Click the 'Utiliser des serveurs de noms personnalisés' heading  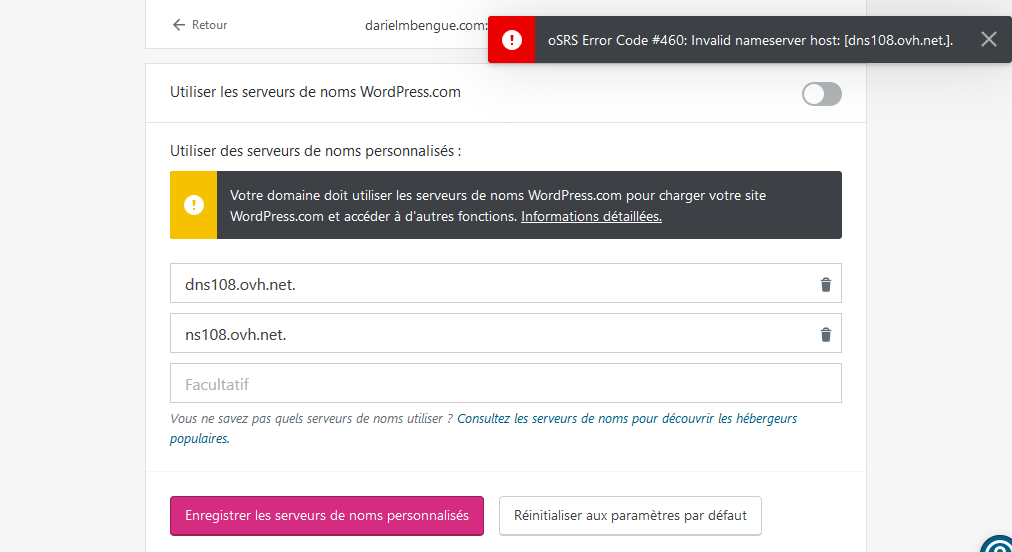click(315, 151)
